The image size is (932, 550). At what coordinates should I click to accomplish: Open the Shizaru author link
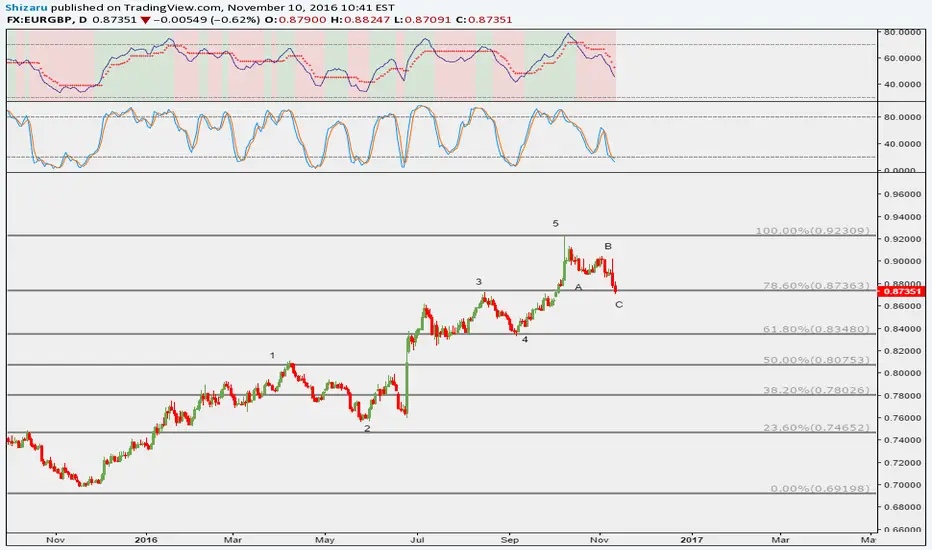(27, 8)
